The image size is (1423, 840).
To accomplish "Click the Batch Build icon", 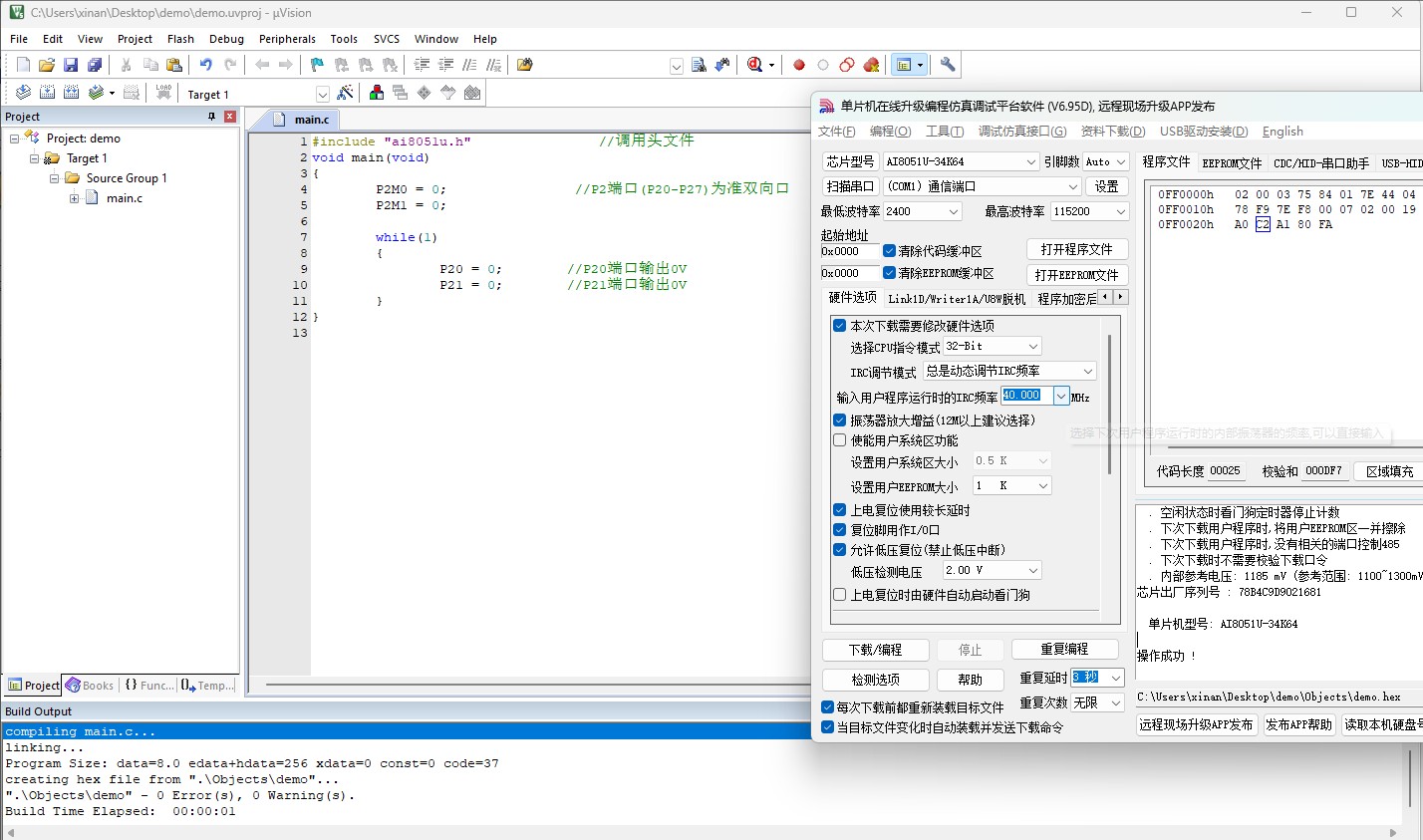I will [96, 93].
